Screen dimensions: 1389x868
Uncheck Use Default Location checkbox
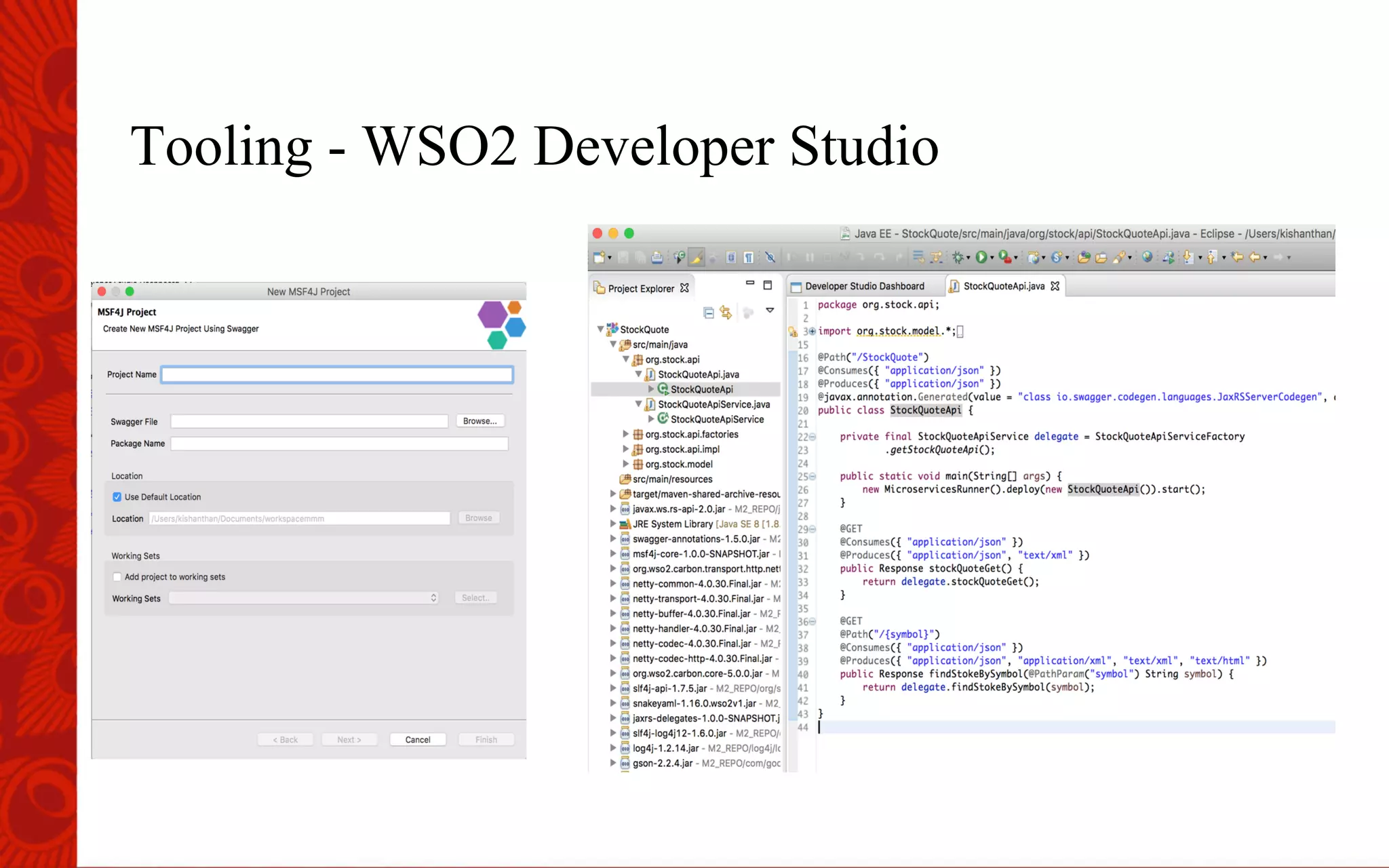tap(117, 497)
